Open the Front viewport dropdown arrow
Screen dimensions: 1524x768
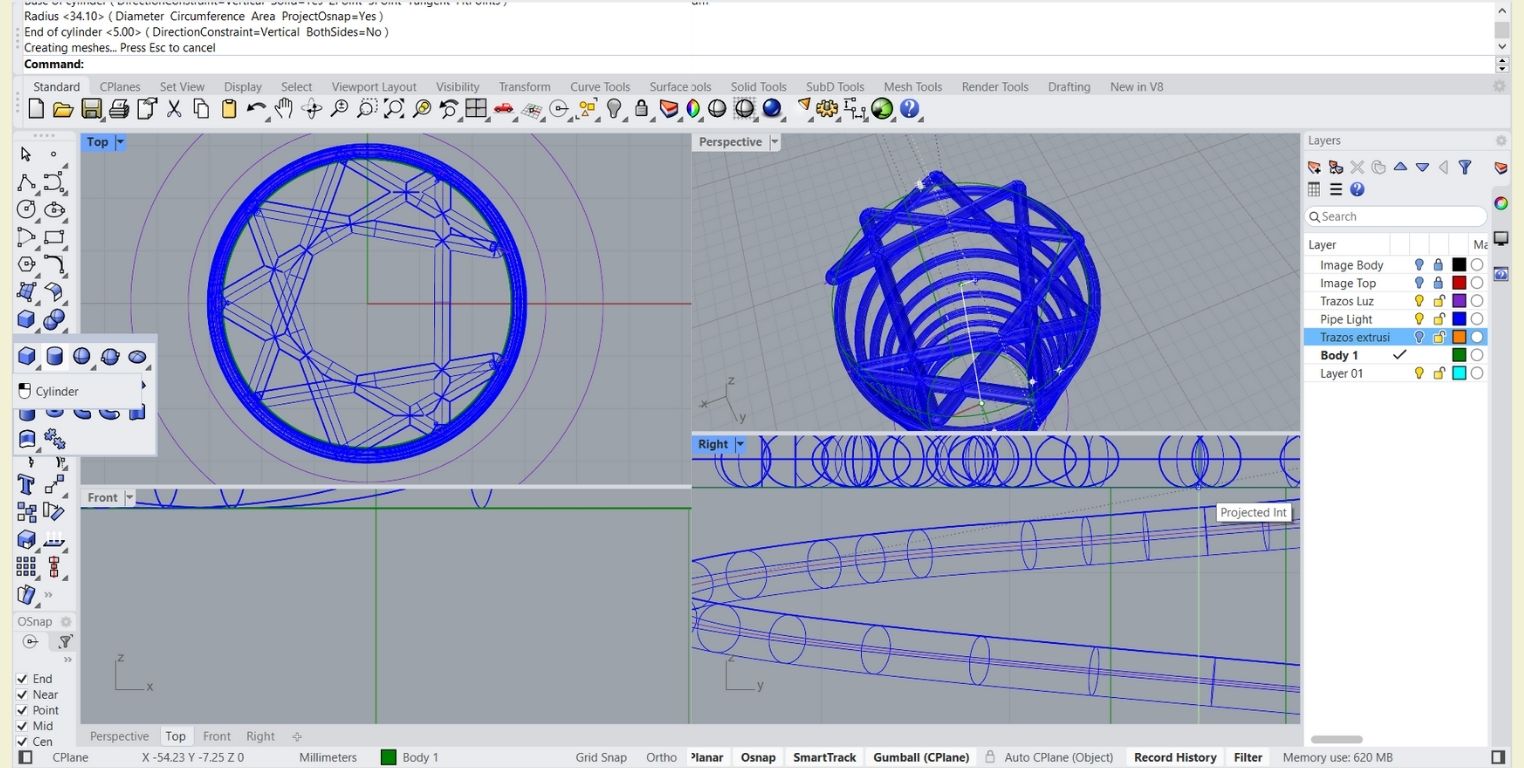pyautogui.click(x=129, y=497)
